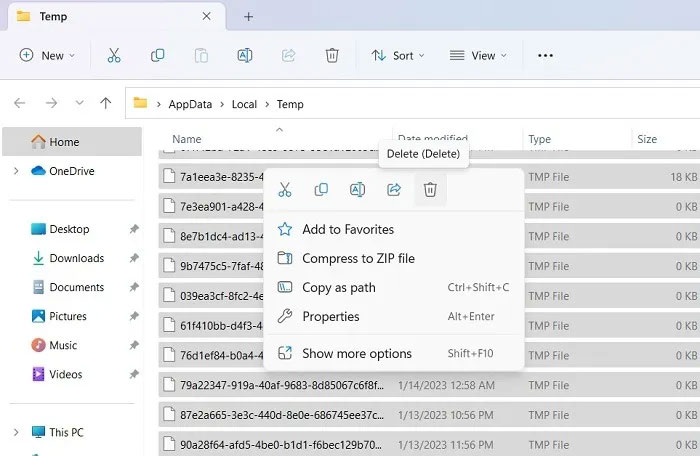Choose Compress to ZIP file
The image size is (700, 456).
click(x=358, y=259)
